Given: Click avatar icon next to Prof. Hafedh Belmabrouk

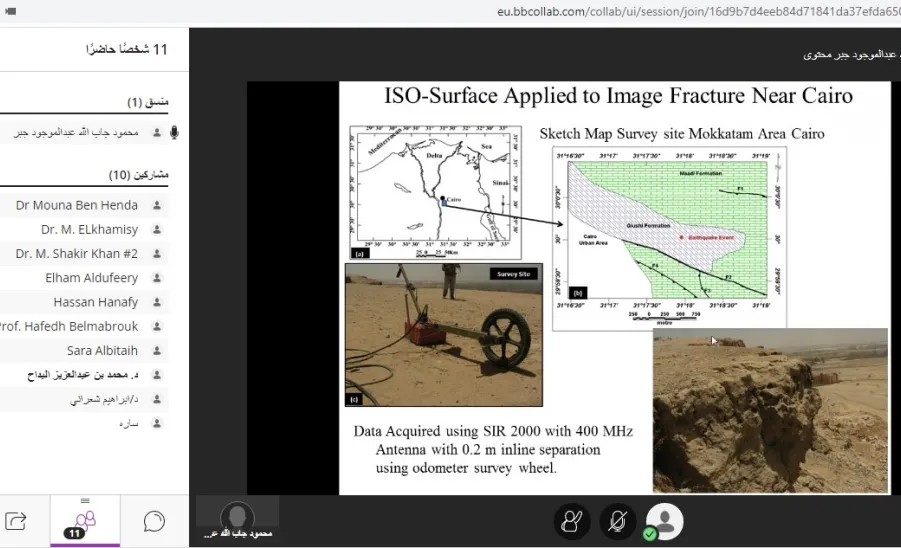Looking at the screenshot, I should pos(157,326).
